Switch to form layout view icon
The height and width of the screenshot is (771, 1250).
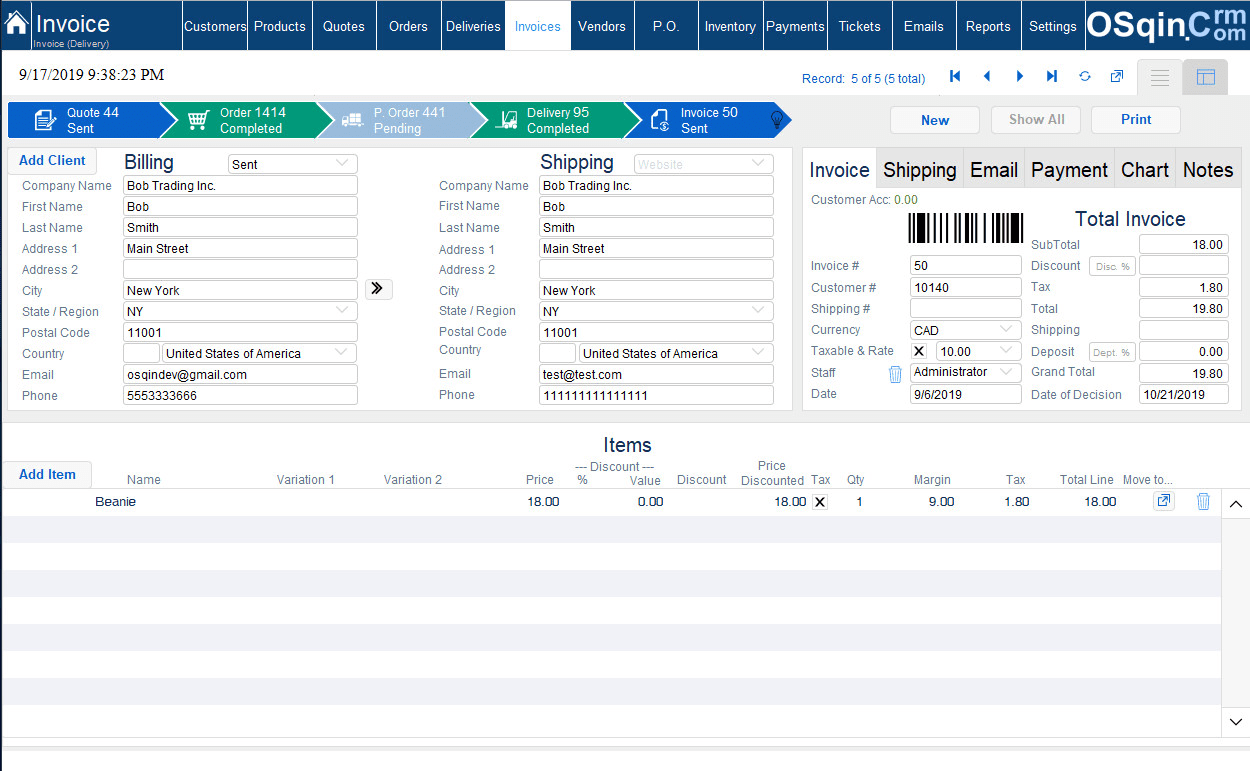coord(1206,77)
